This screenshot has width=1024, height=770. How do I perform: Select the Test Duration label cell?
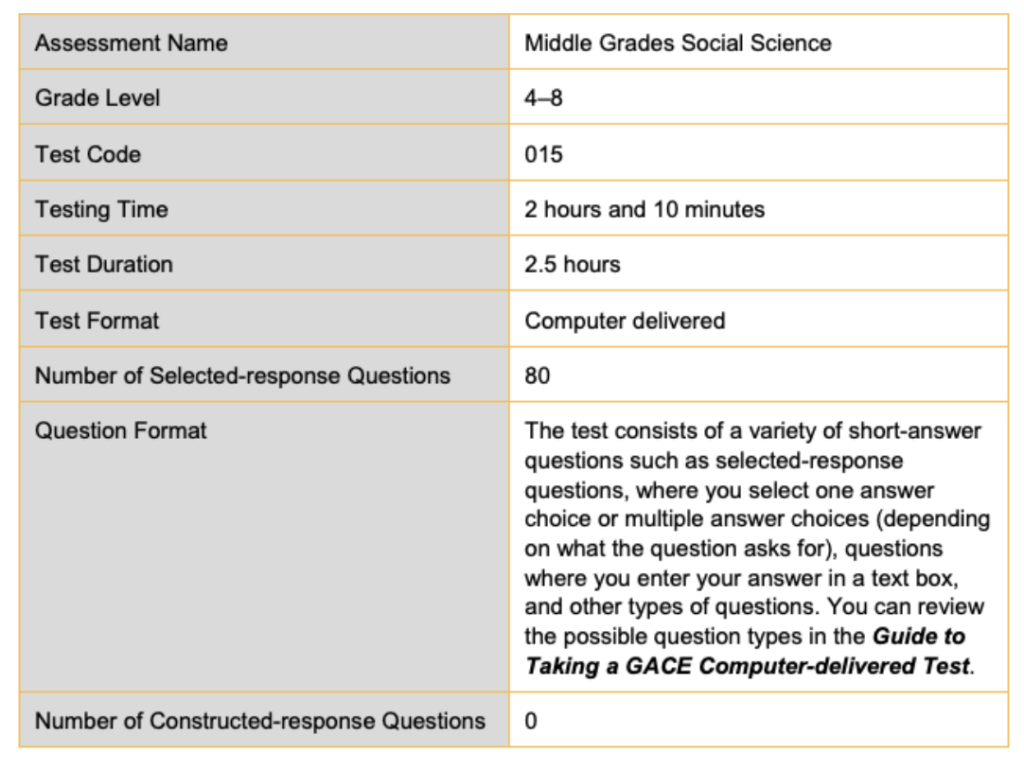pyautogui.click(x=104, y=264)
